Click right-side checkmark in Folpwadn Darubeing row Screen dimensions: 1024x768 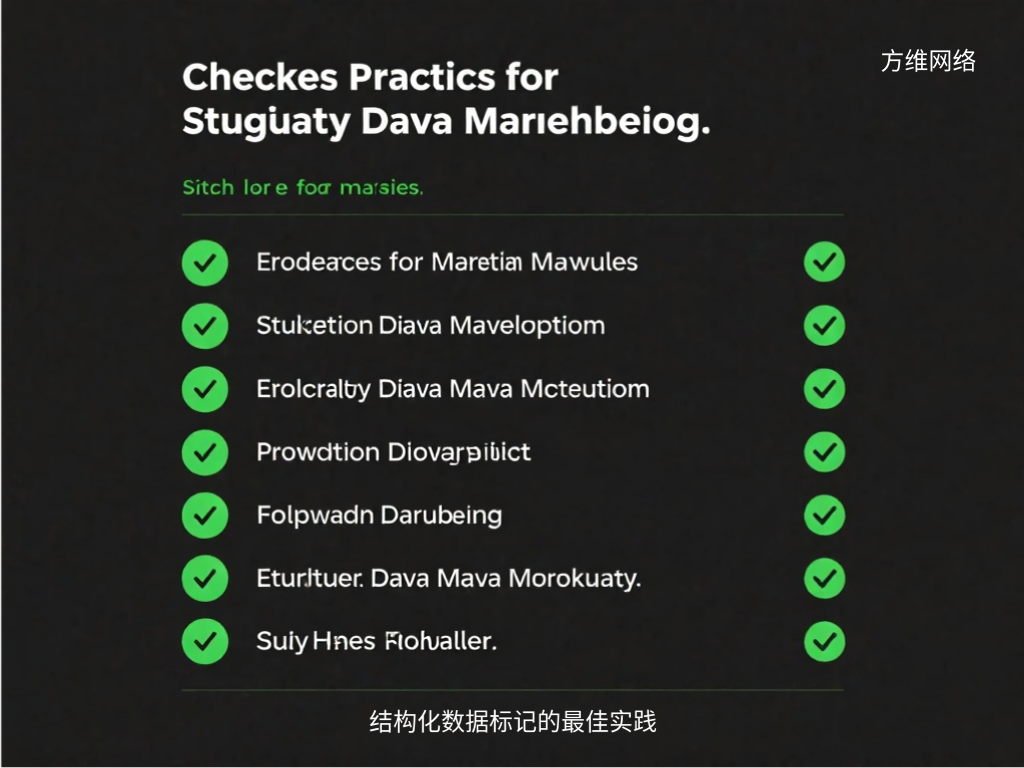(x=824, y=515)
